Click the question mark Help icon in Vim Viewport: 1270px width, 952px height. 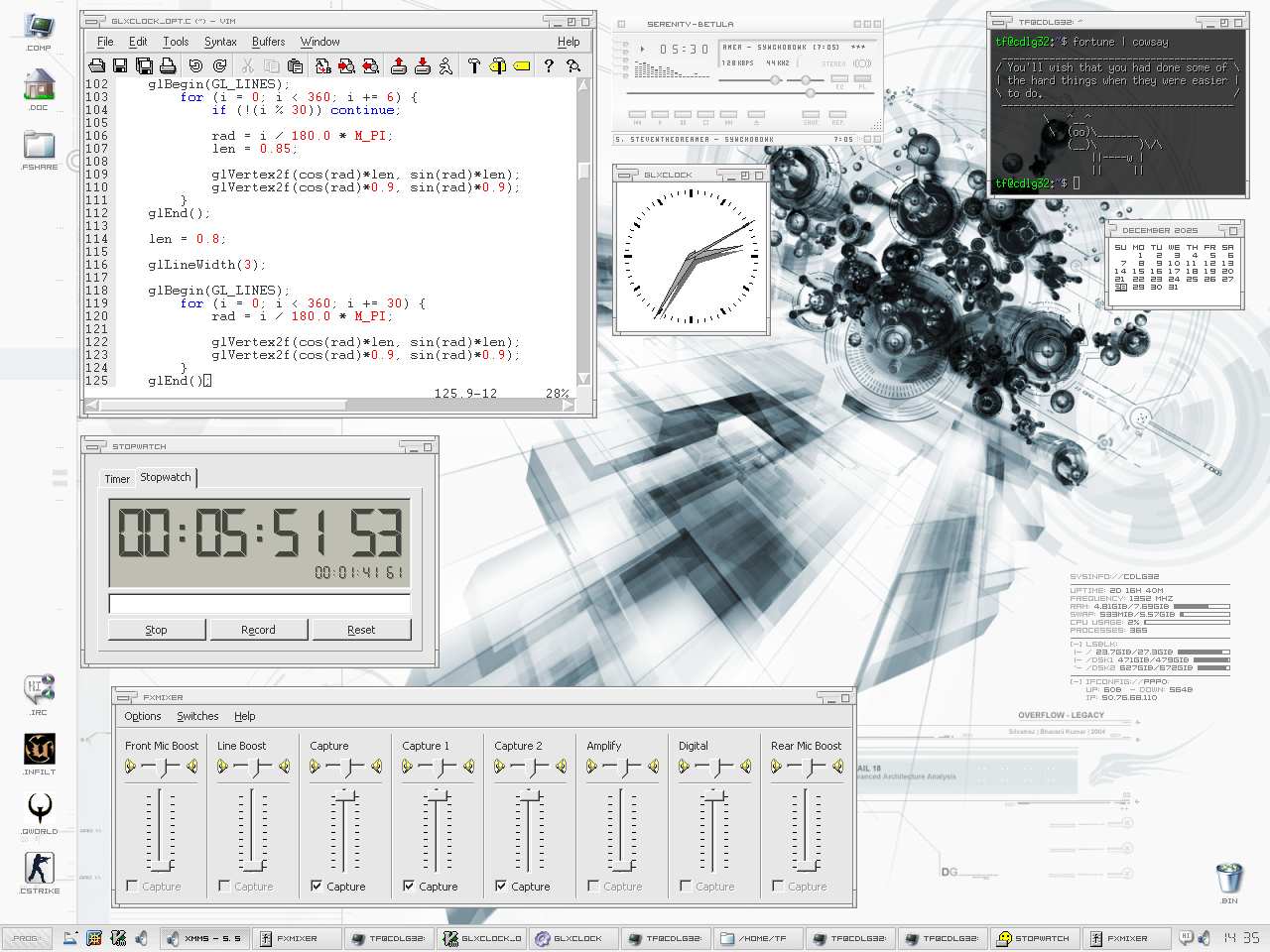tap(549, 65)
